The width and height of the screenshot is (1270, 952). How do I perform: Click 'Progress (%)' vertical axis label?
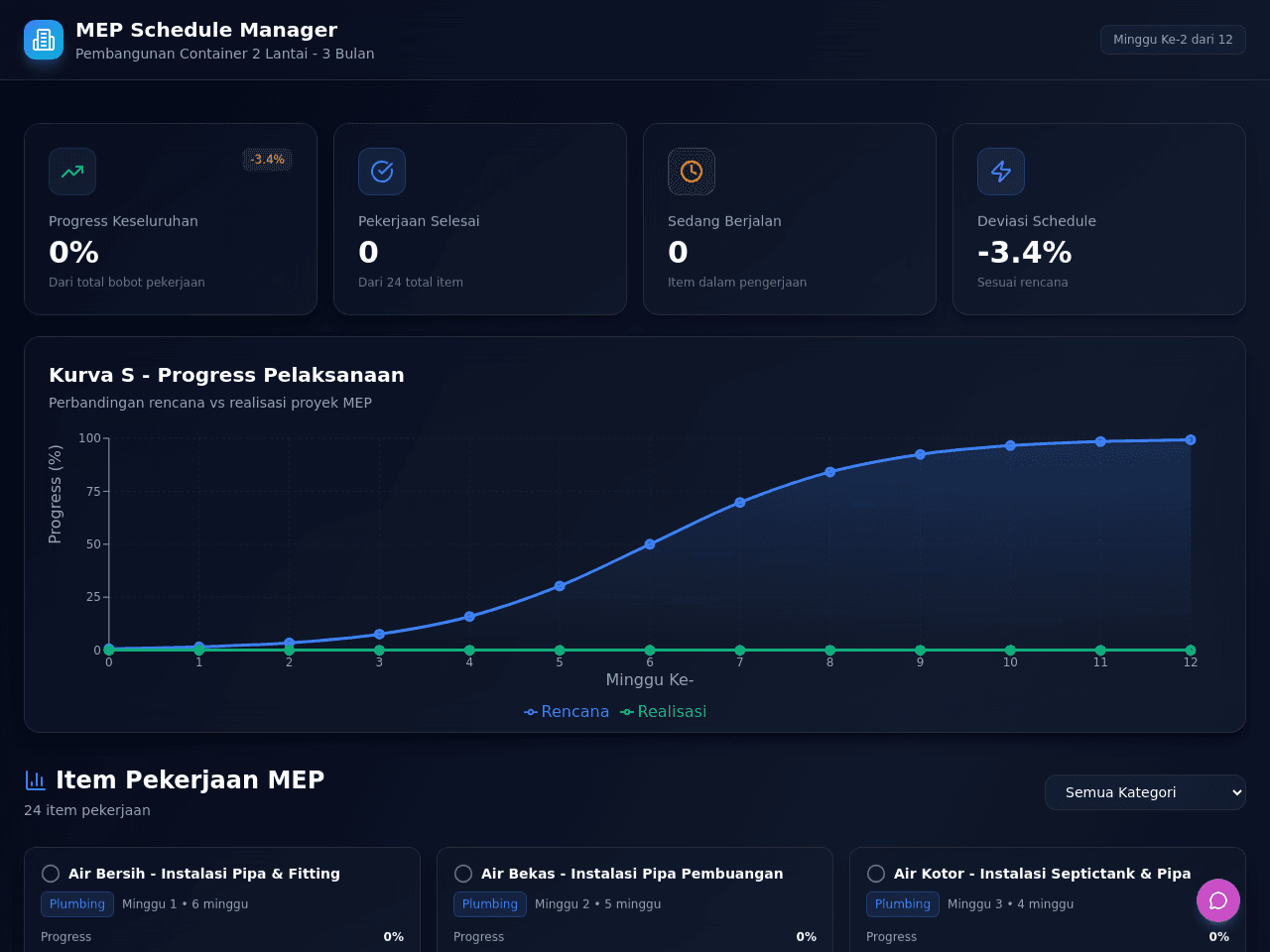[x=56, y=494]
